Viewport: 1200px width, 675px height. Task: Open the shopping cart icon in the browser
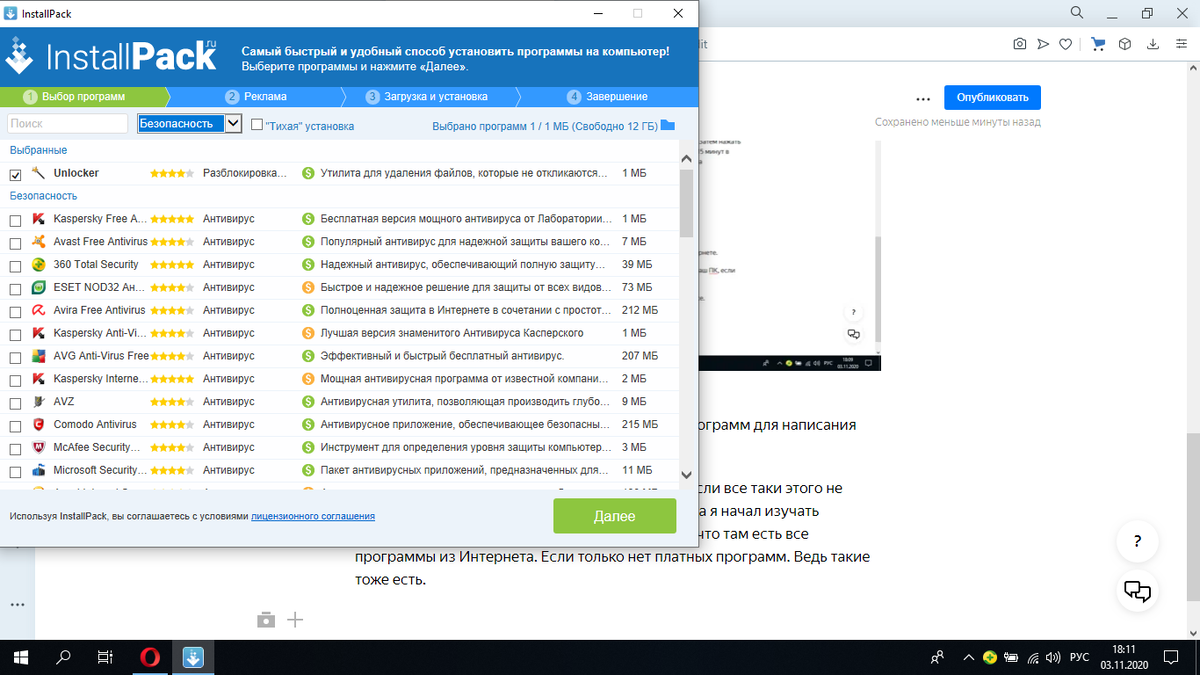coord(1099,44)
